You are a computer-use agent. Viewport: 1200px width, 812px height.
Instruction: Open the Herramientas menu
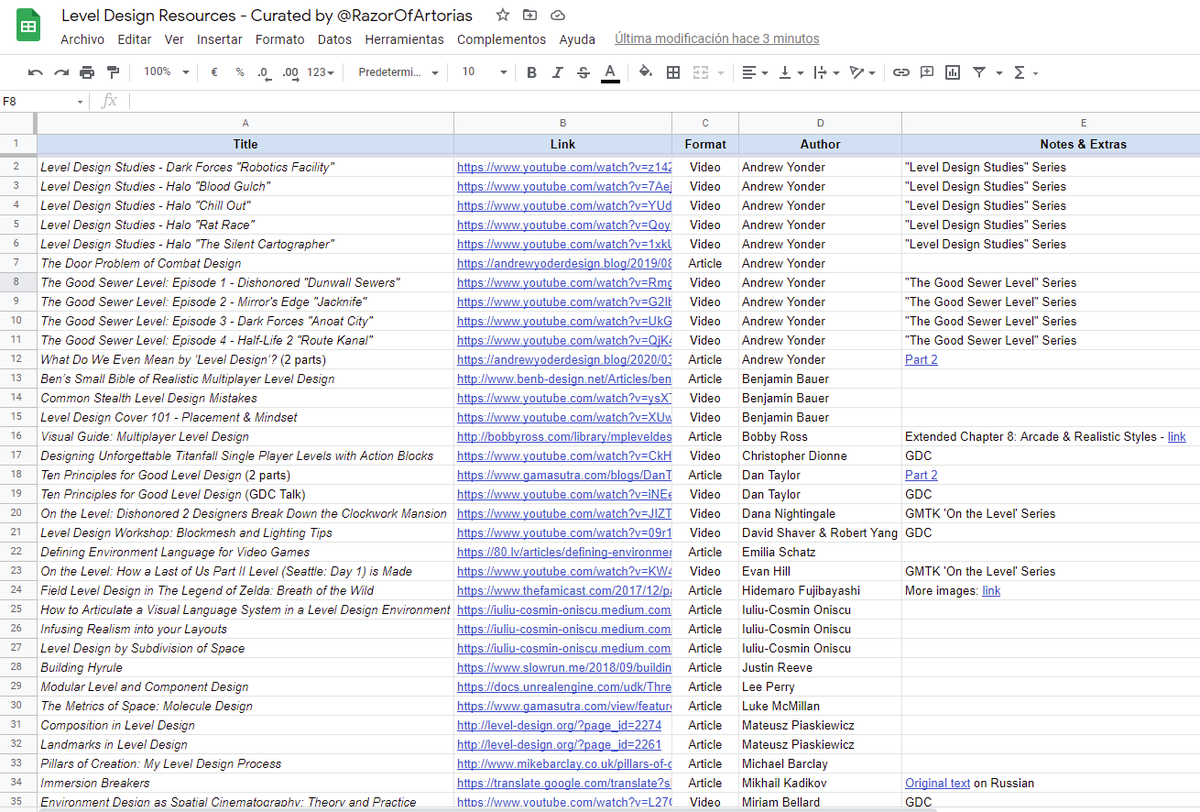[x=404, y=39]
